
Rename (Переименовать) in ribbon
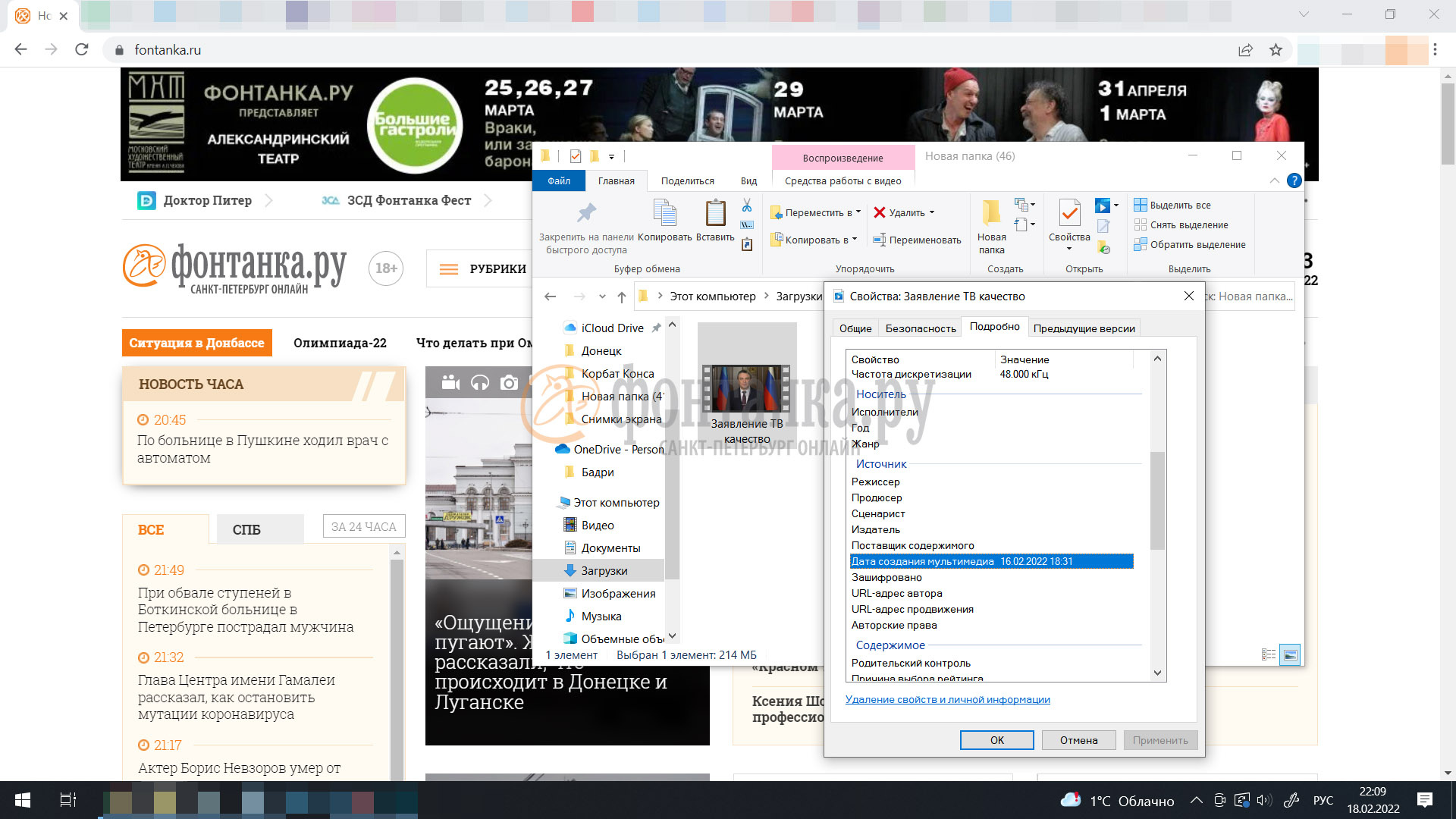point(917,240)
